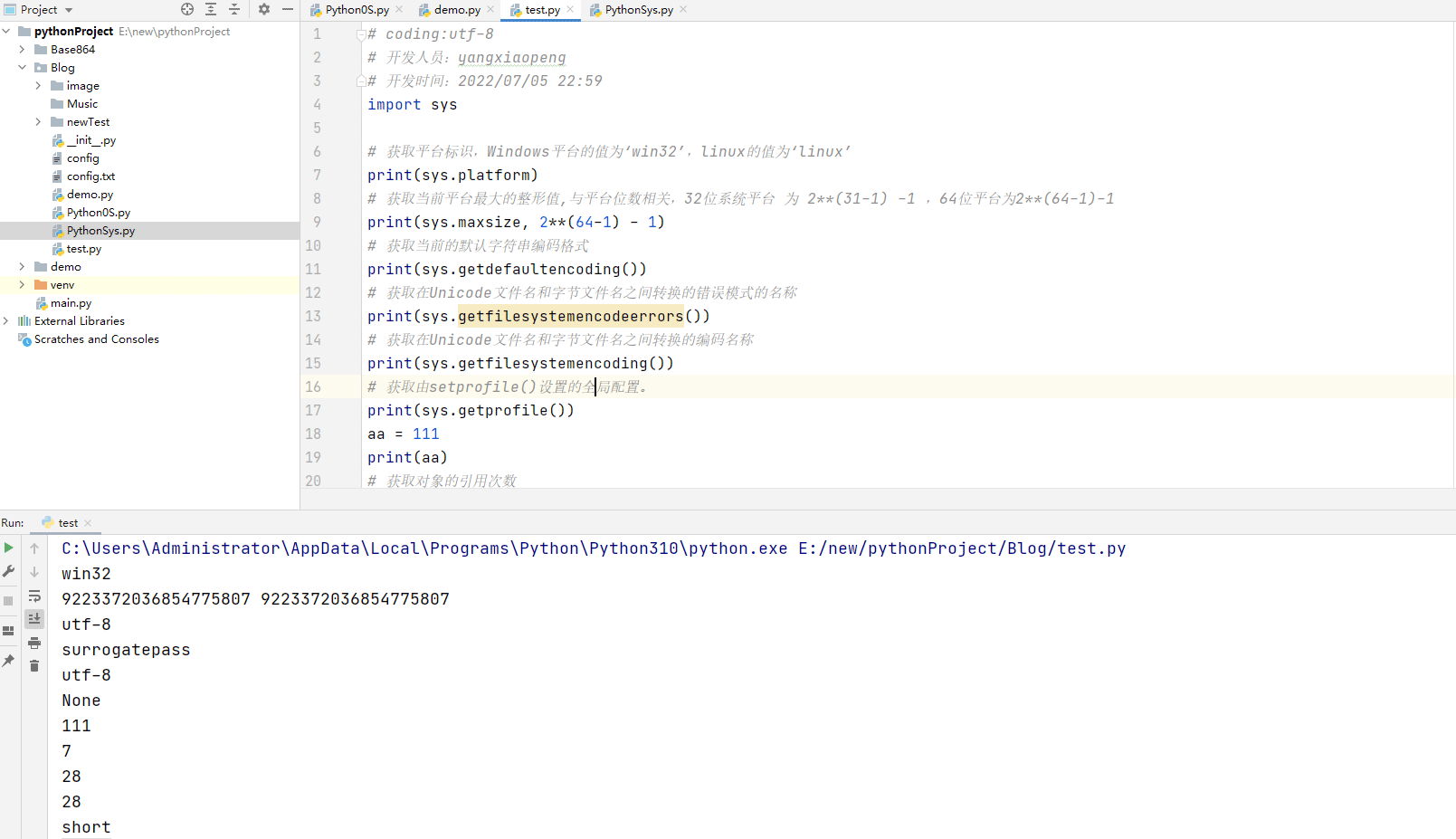Click Collapse All icon in Project panel
The height and width of the screenshot is (839, 1456).
[x=234, y=9]
